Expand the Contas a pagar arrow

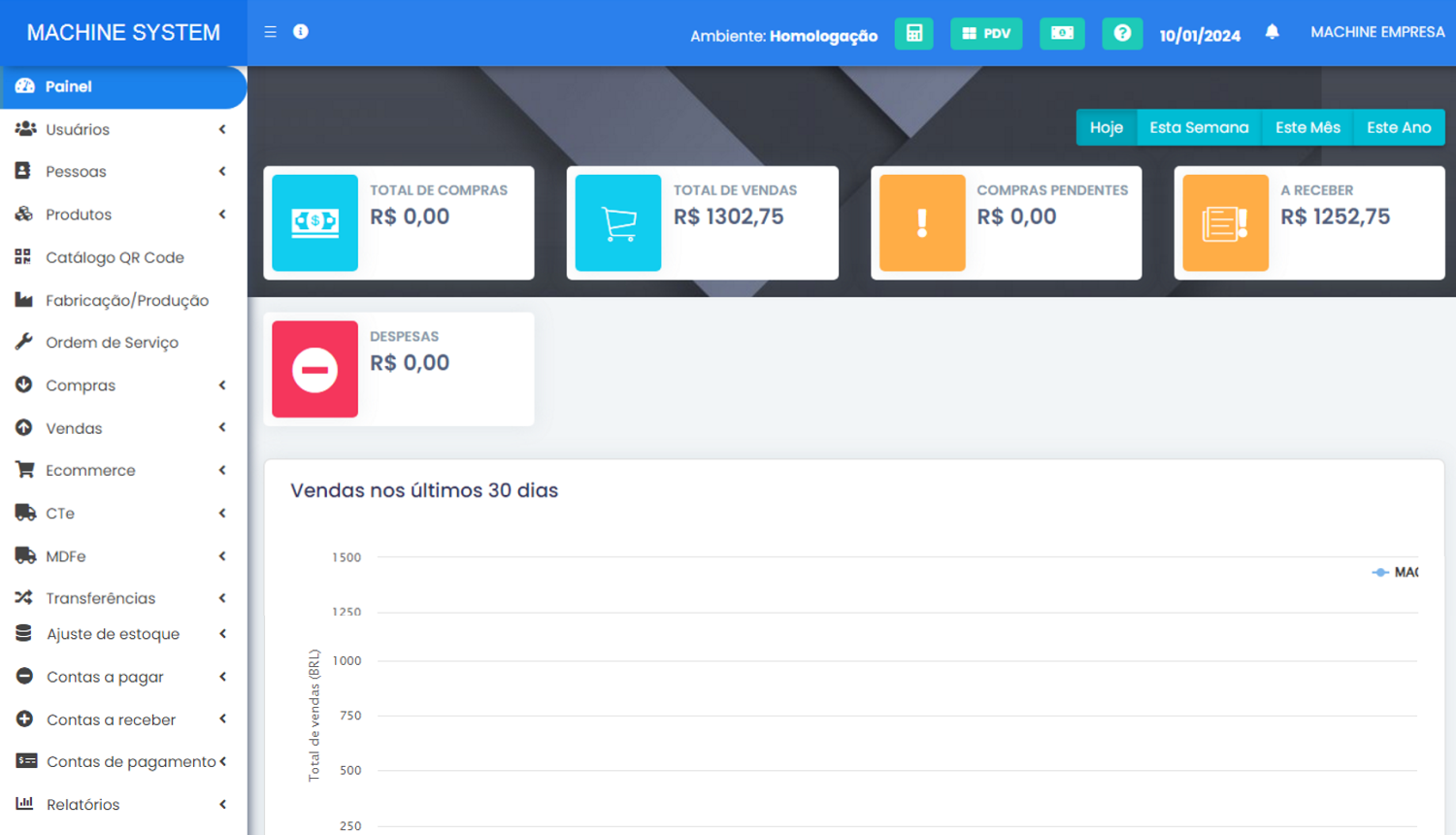pos(222,677)
